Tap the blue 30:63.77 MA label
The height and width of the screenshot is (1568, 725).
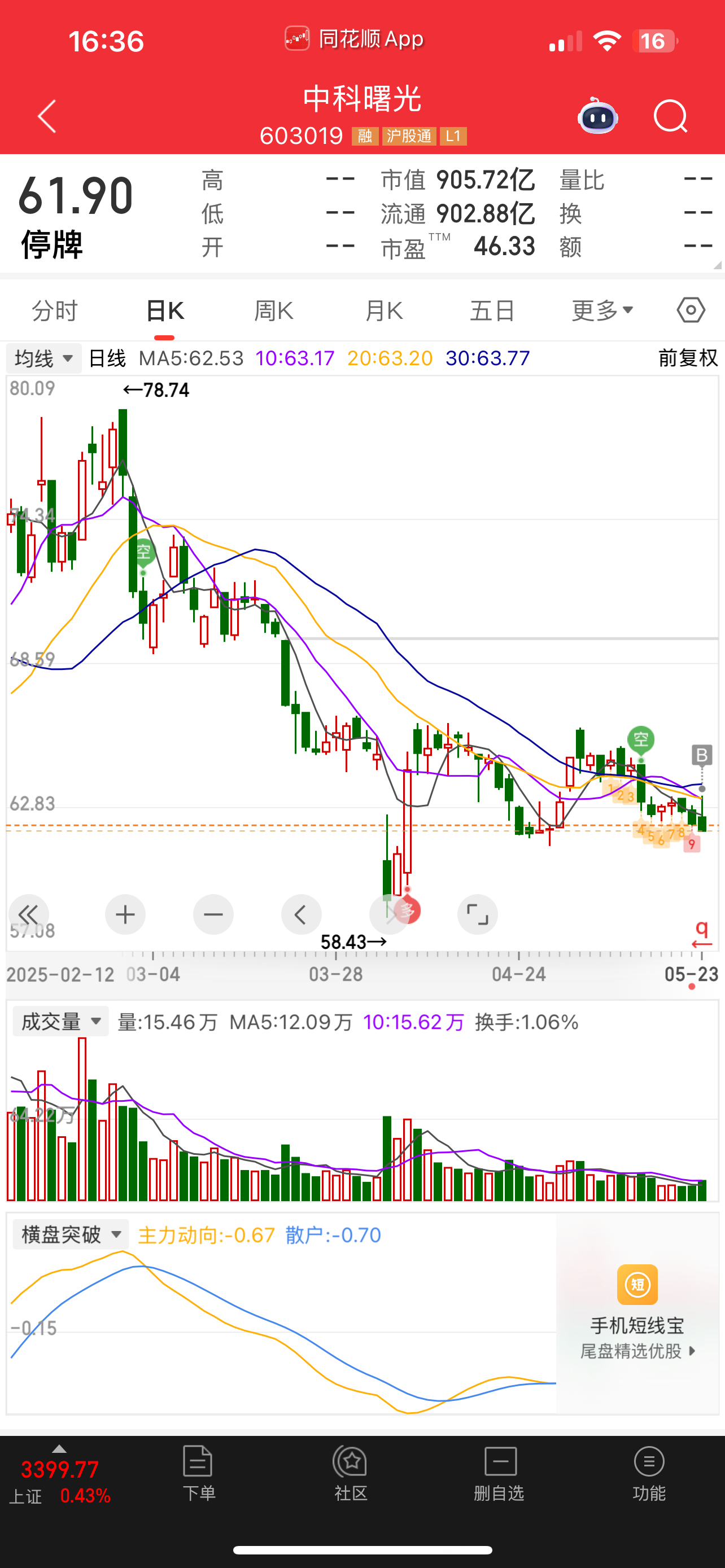488,358
